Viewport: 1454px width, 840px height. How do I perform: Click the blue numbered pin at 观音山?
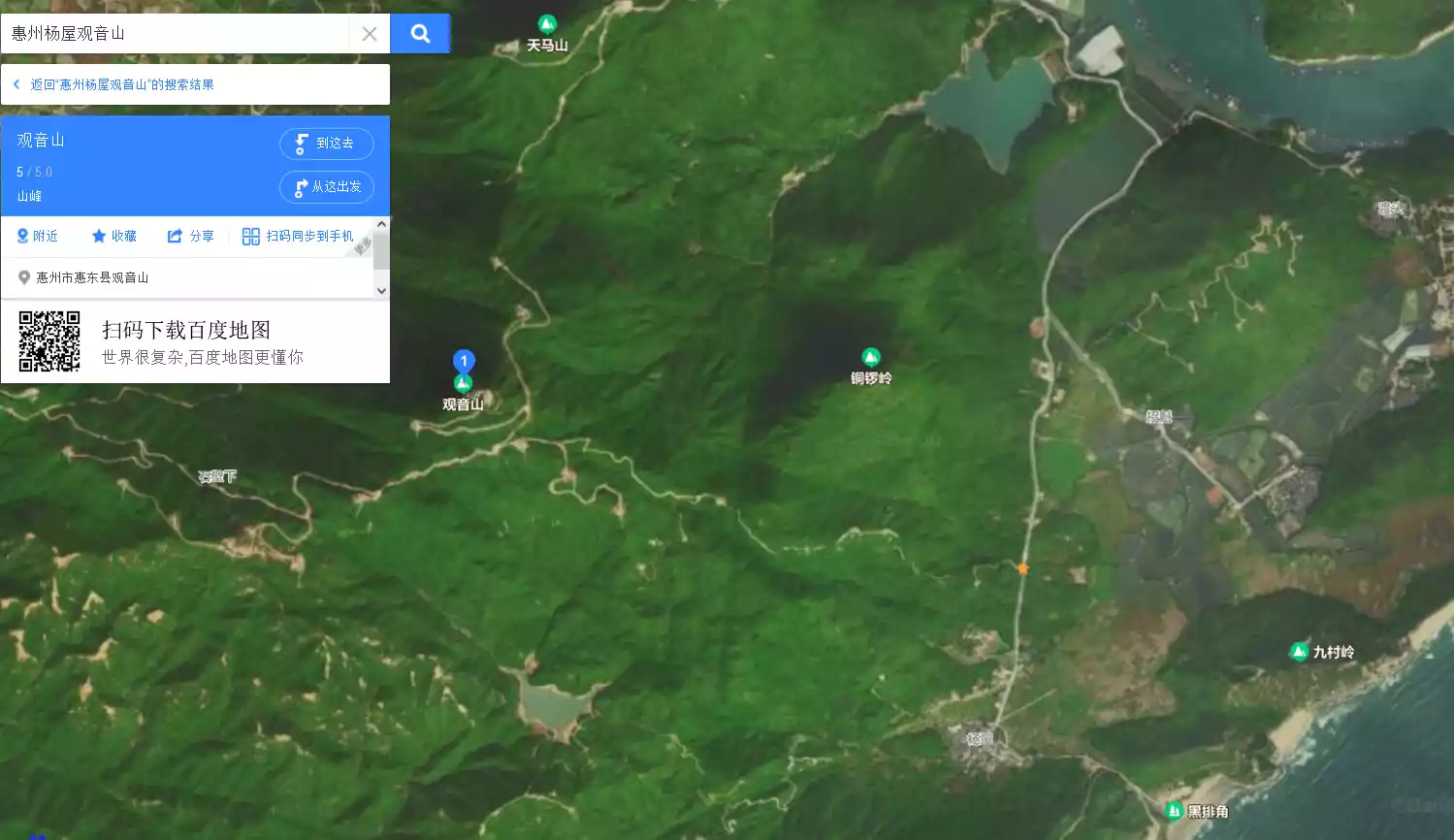pyautogui.click(x=464, y=362)
